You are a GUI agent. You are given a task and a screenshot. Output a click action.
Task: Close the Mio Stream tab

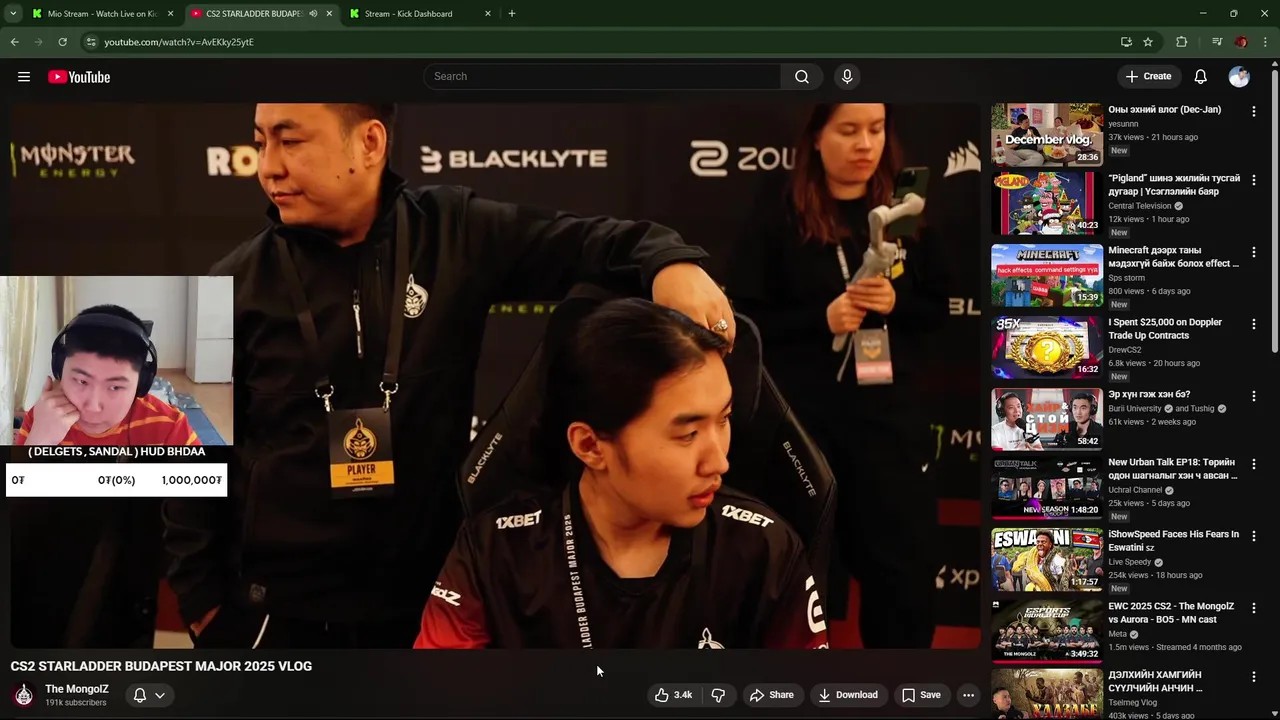point(171,14)
